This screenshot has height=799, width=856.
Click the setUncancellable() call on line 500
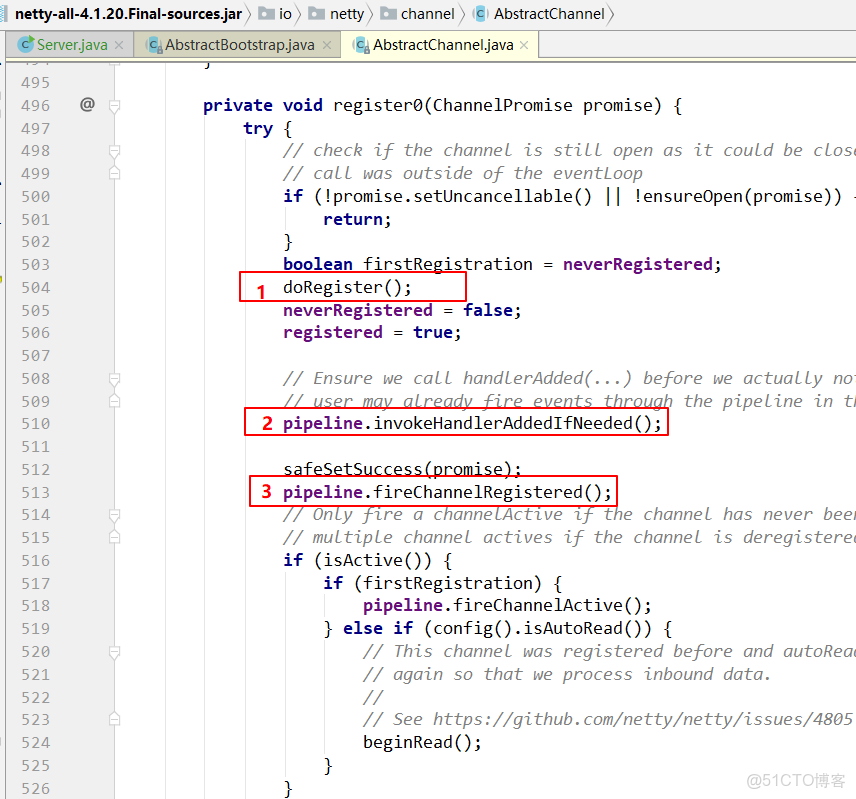pos(502,196)
